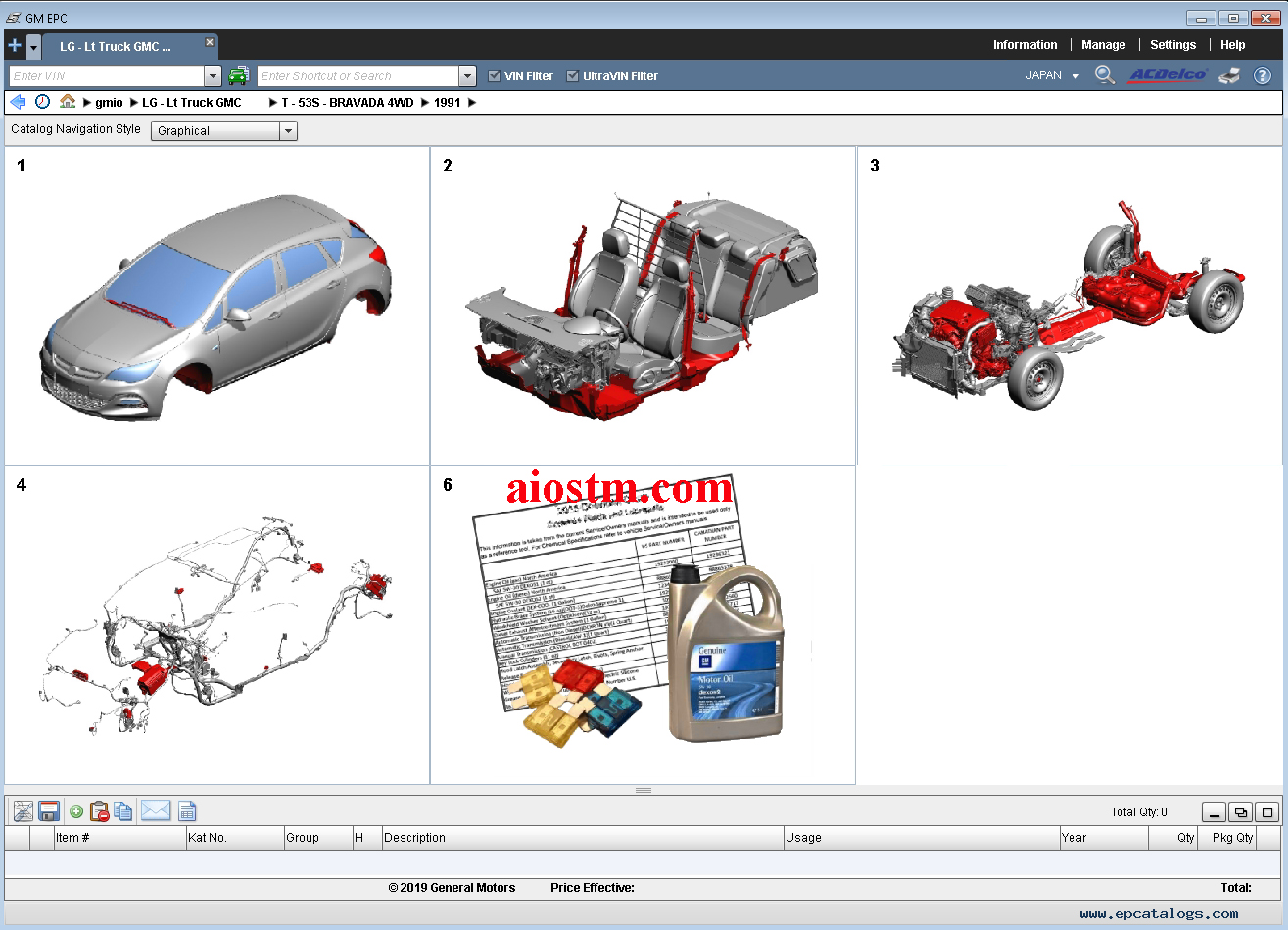Close the LG - Lt Truck GMC tab
The height and width of the screenshot is (930, 1288).
[x=209, y=42]
